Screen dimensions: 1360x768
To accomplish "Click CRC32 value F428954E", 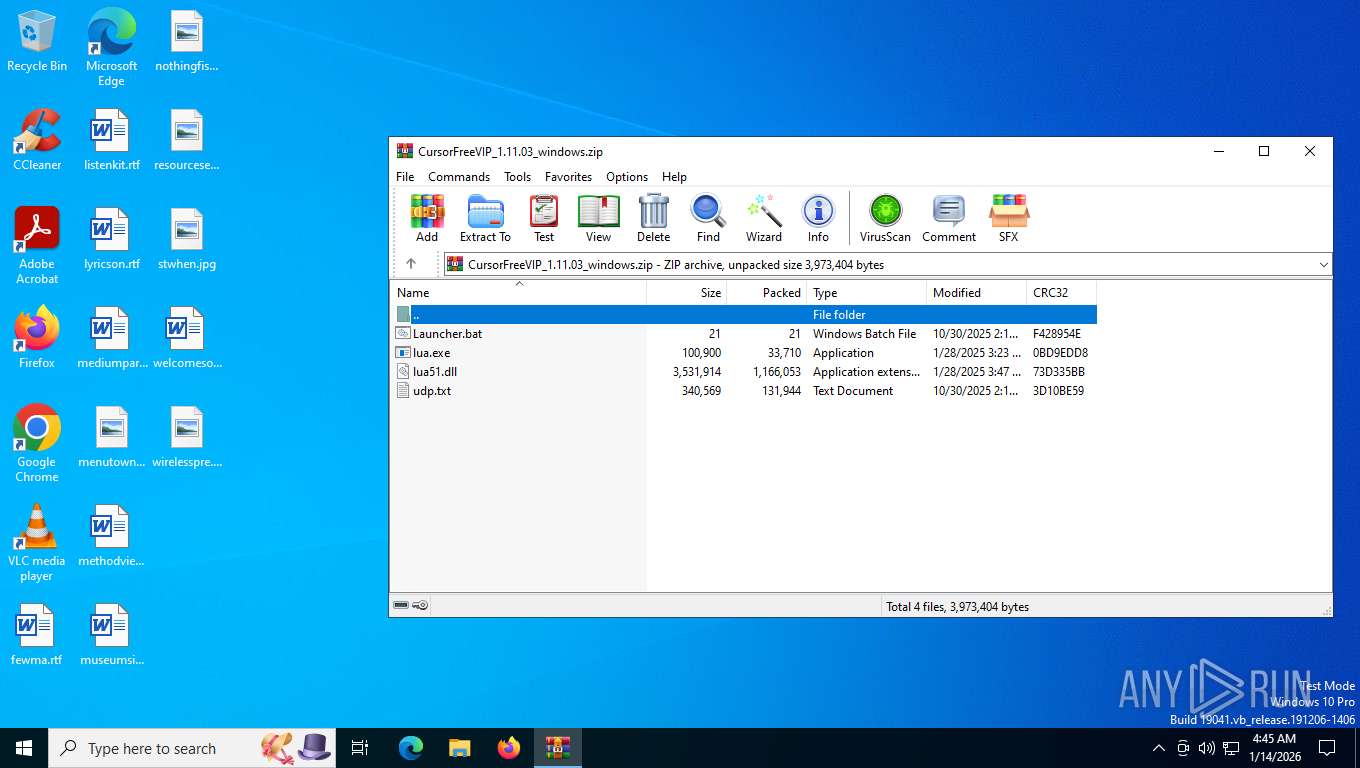I will point(1057,334).
